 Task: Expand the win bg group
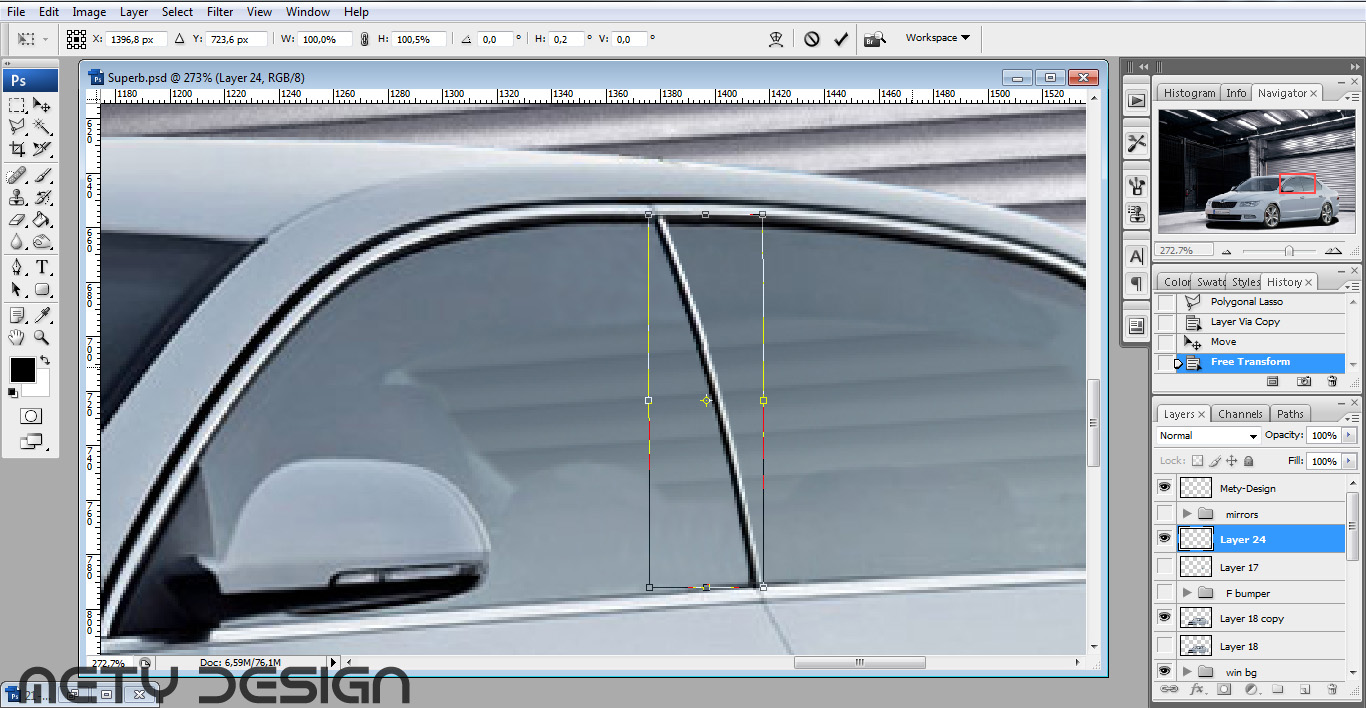pyautogui.click(x=1187, y=671)
